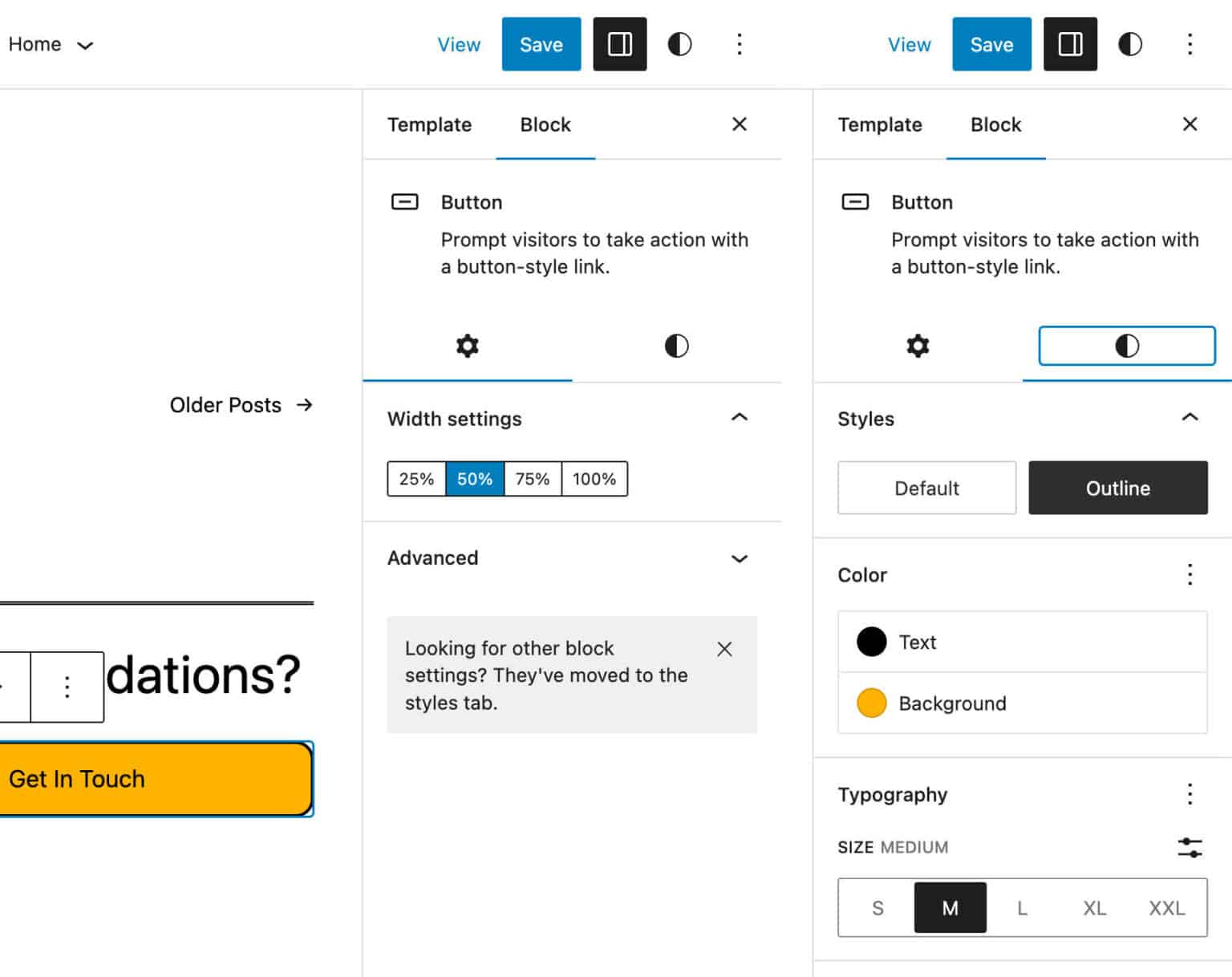Switch to Template tab in left panel
Image resolution: width=1232 pixels, height=977 pixels.
[429, 124]
